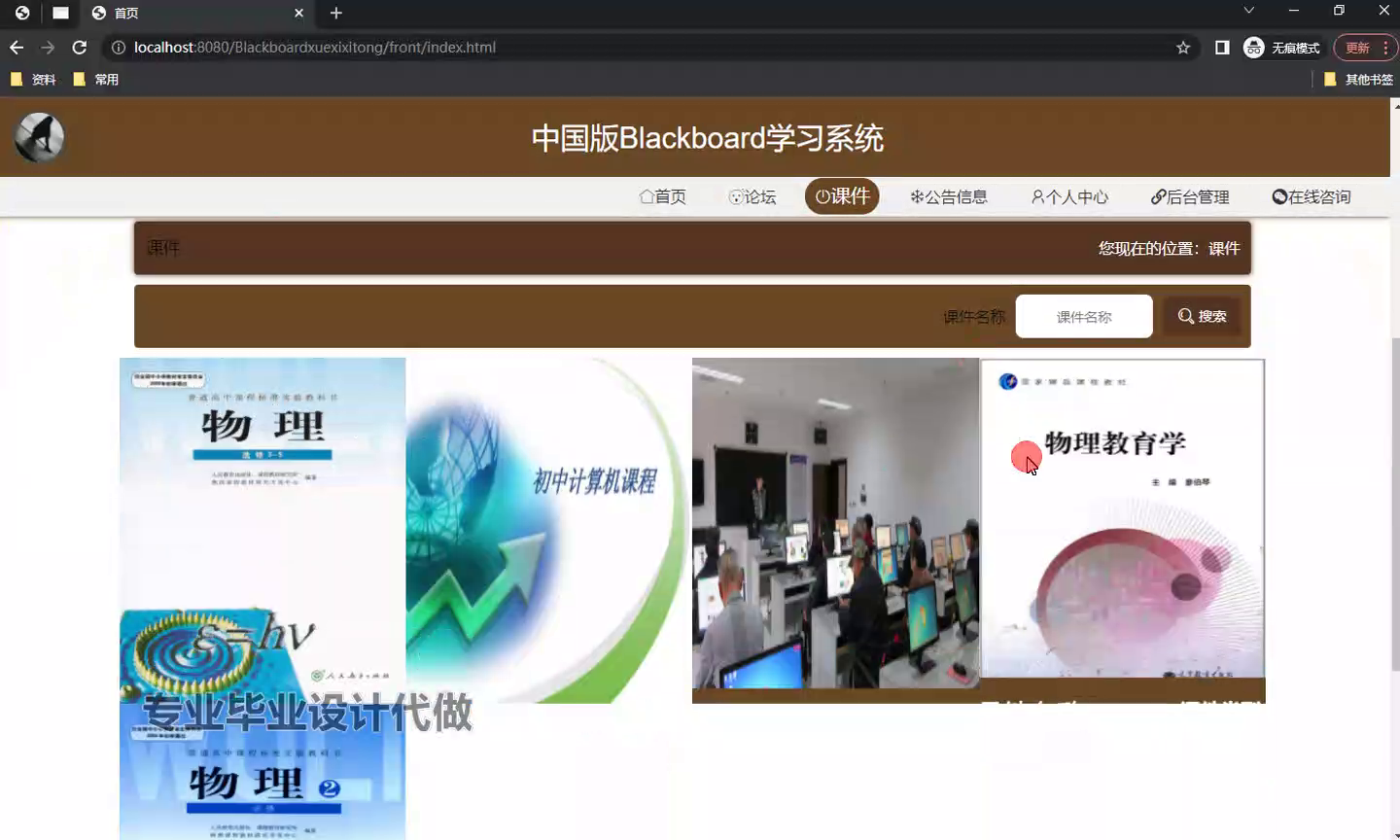Image resolution: width=1400 pixels, height=840 pixels.
Task: Click the 更新 update button in browser
Action: pyautogui.click(x=1365, y=48)
